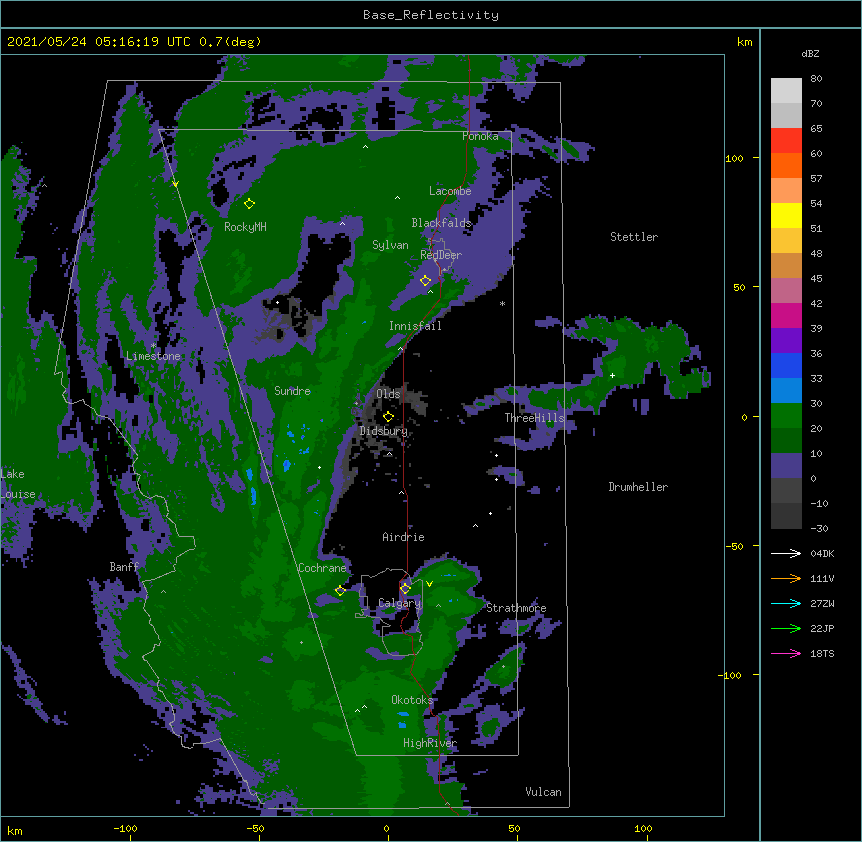
Task: Click the Base_Reflectivity title text
Action: click(430, 15)
